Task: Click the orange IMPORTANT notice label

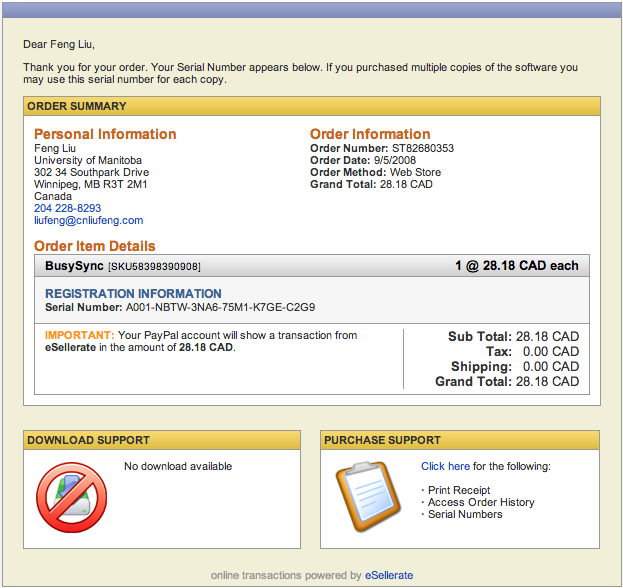Action: tap(79, 335)
